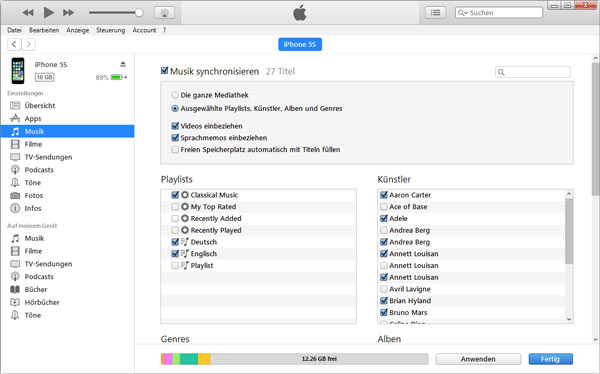Click the Künstler list scroll up arrow
Screen dimensions: 600x374
click(x=569, y=194)
